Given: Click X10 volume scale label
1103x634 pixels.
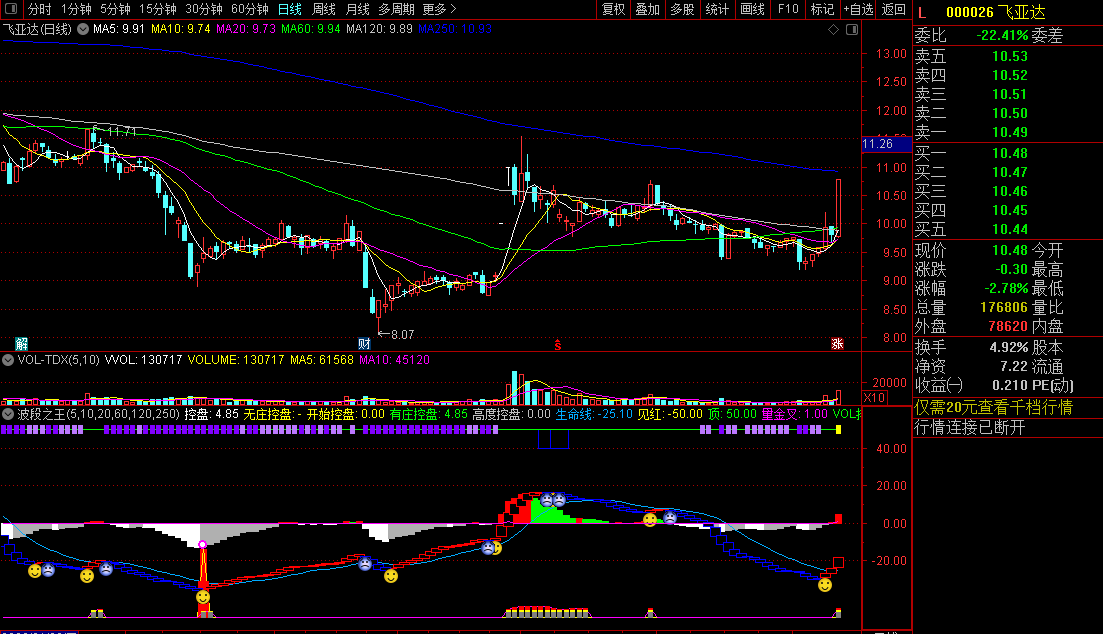Looking at the screenshot, I should tap(874, 398).
